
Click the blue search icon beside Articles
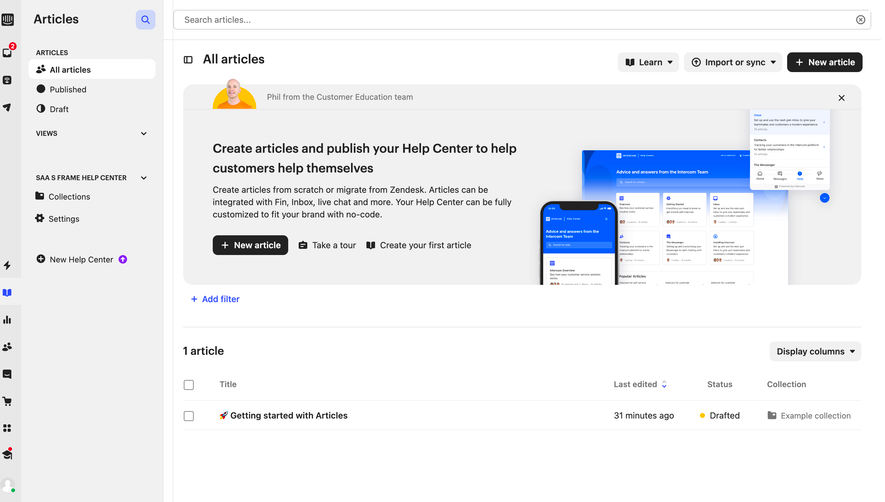point(145,20)
